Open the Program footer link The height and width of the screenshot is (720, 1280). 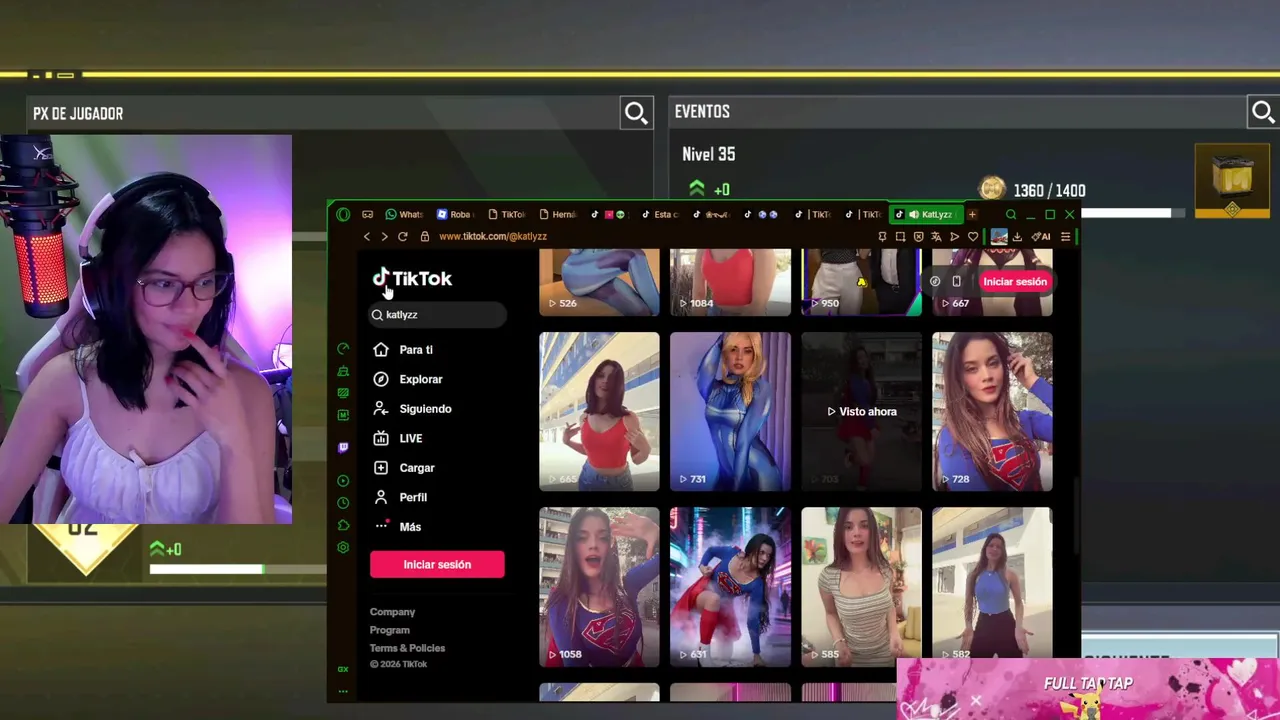(389, 630)
